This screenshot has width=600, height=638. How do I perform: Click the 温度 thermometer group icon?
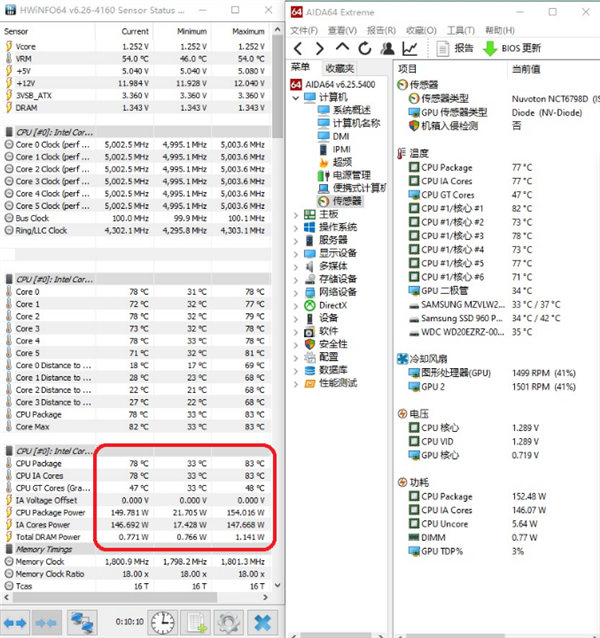401,153
